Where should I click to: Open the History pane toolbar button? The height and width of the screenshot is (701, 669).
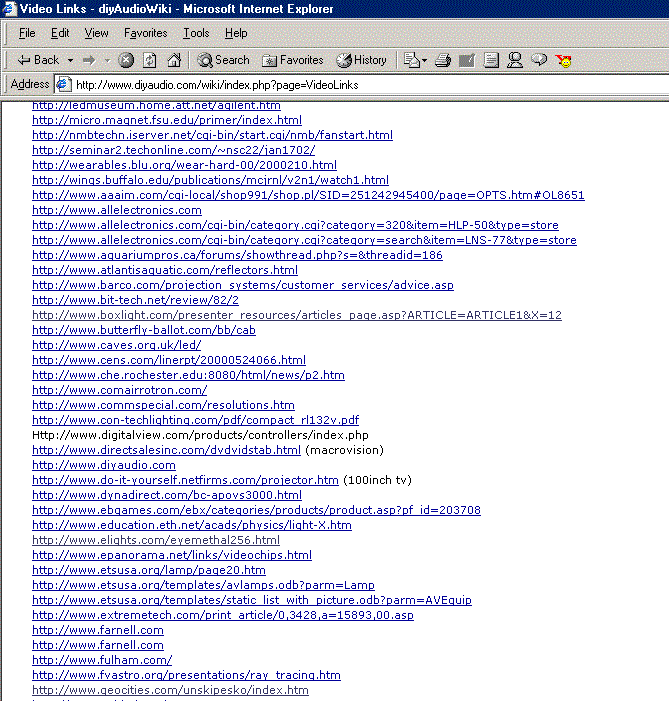tap(361, 60)
